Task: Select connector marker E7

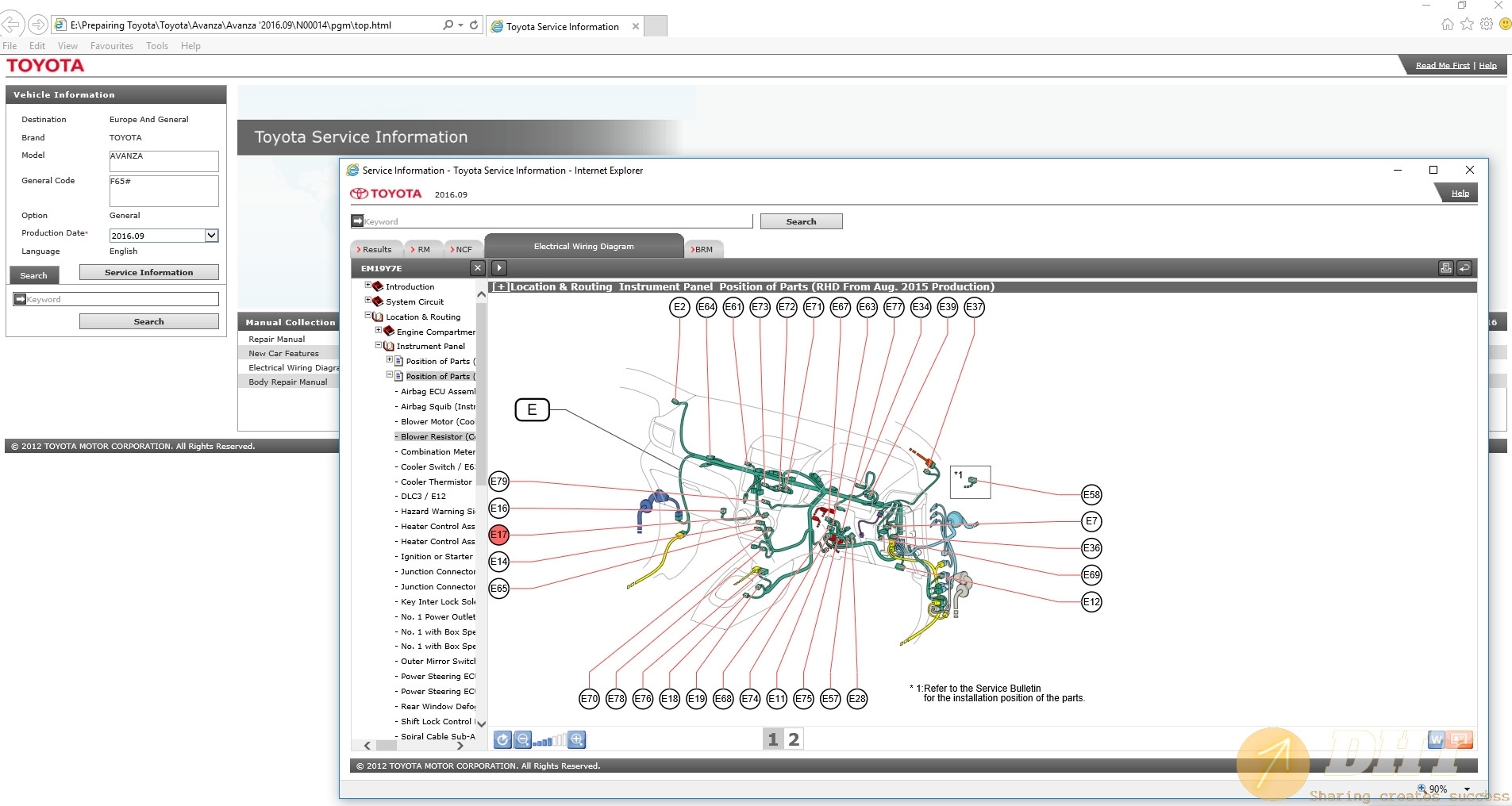Action: 1092,521
